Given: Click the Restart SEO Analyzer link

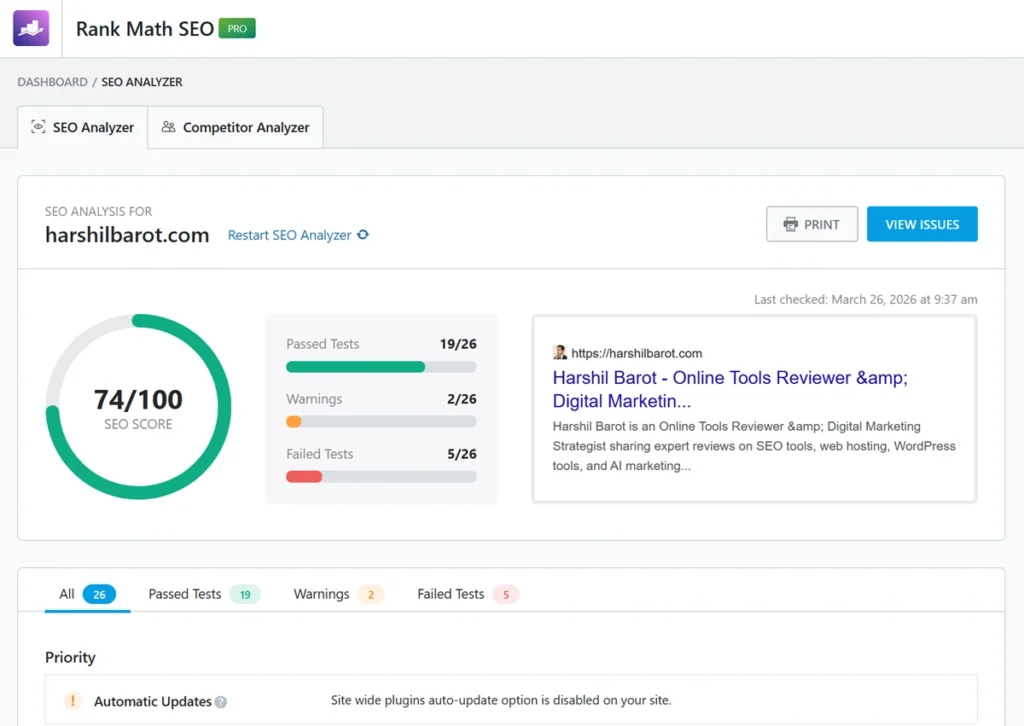Looking at the screenshot, I should tap(291, 234).
